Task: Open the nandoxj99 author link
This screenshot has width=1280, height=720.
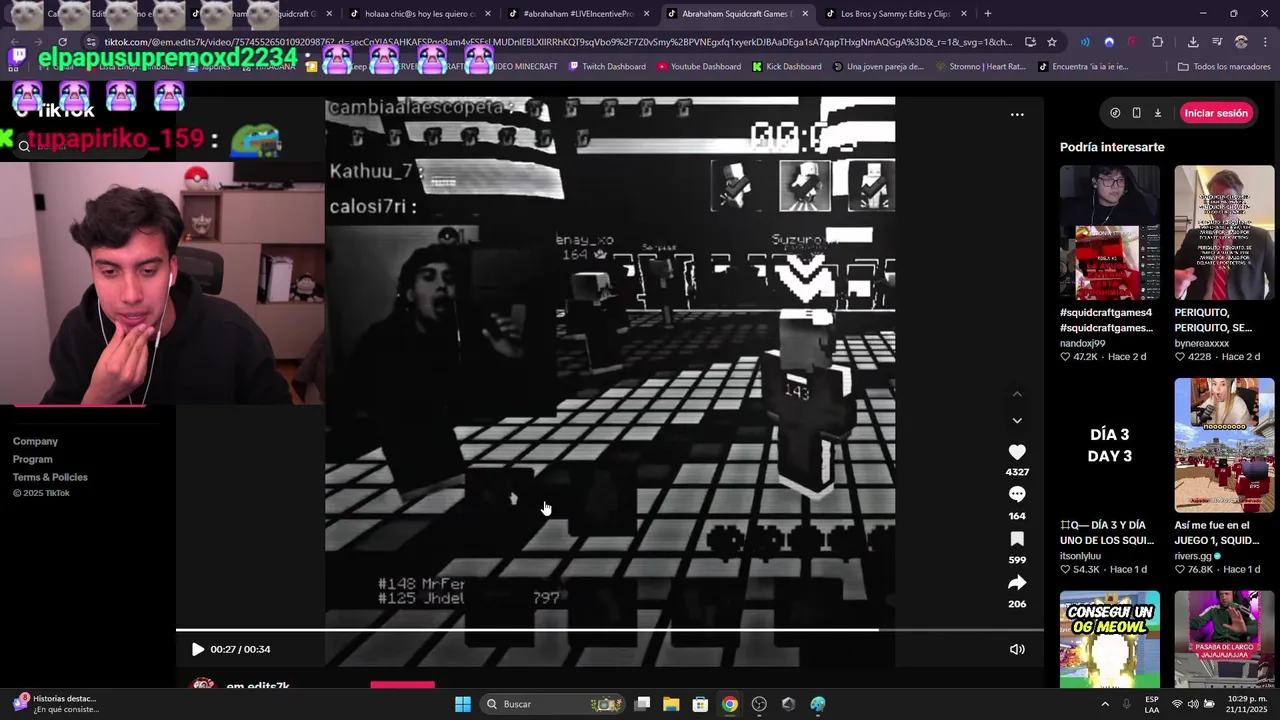Action: click(1082, 343)
